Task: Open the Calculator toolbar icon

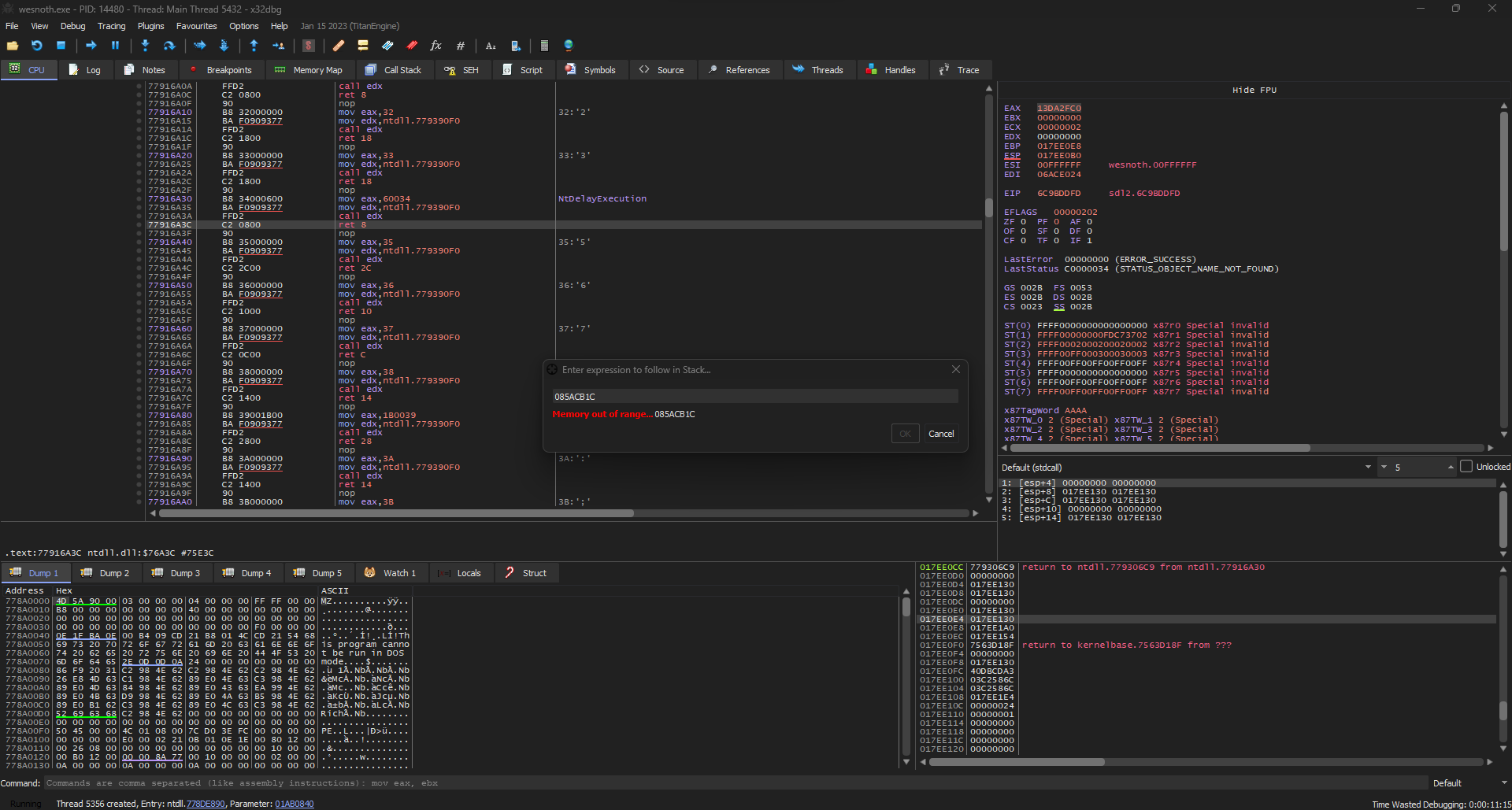Action: (544, 46)
